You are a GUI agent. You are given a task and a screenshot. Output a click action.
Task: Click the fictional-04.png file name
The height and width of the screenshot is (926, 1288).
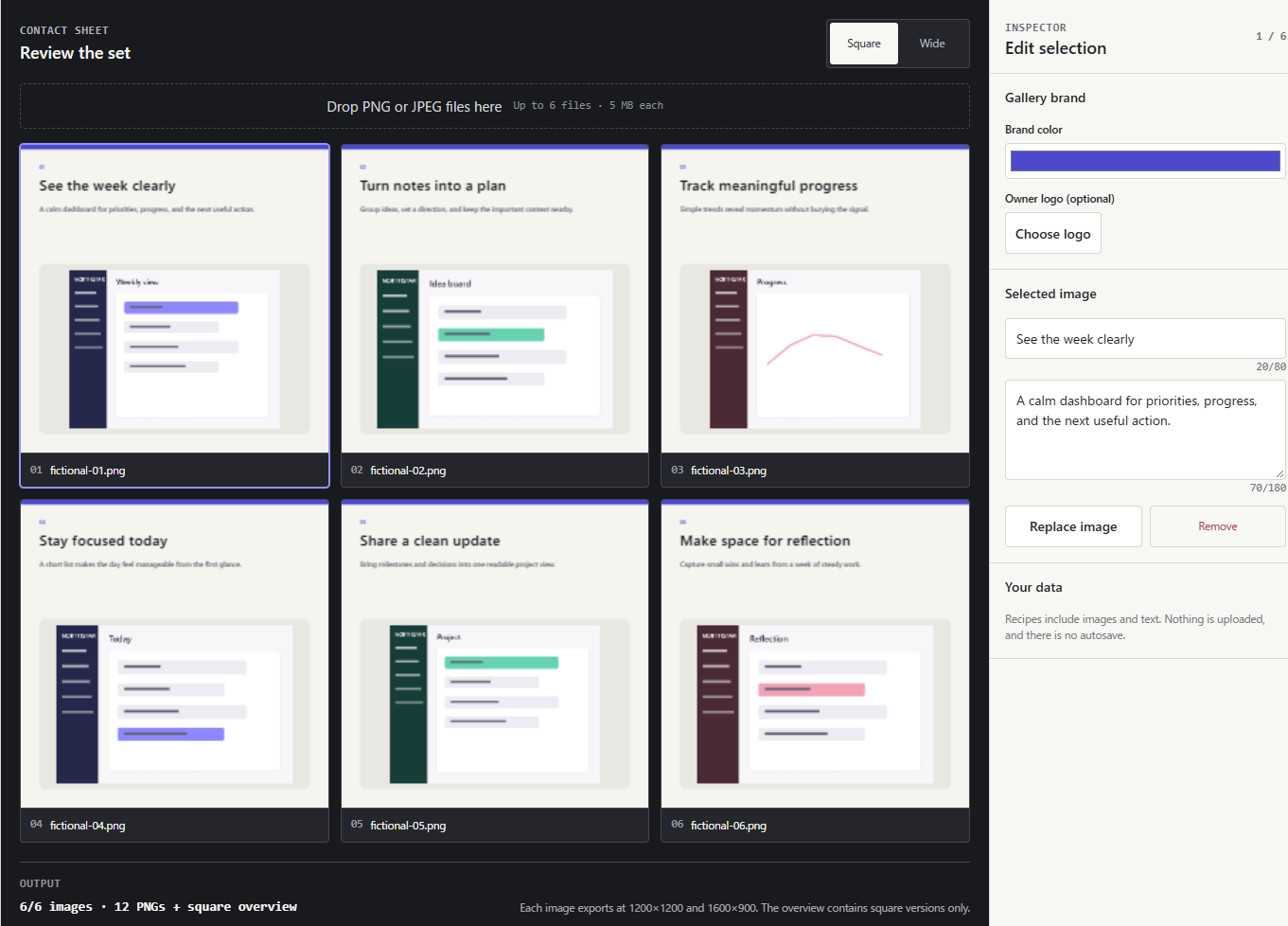pos(87,826)
